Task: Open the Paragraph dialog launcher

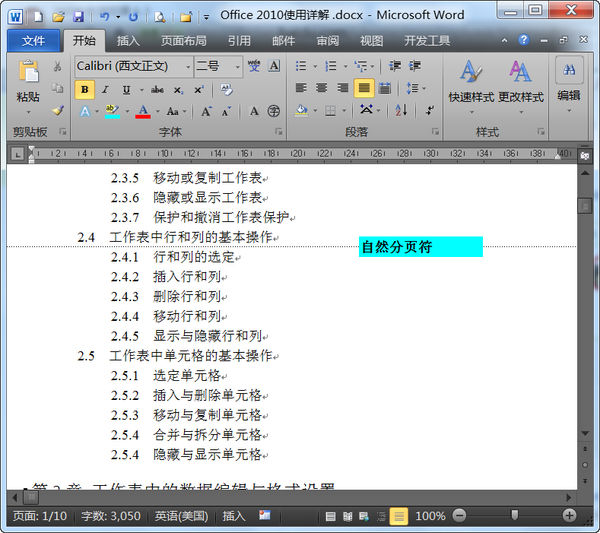Action: click(x=435, y=132)
